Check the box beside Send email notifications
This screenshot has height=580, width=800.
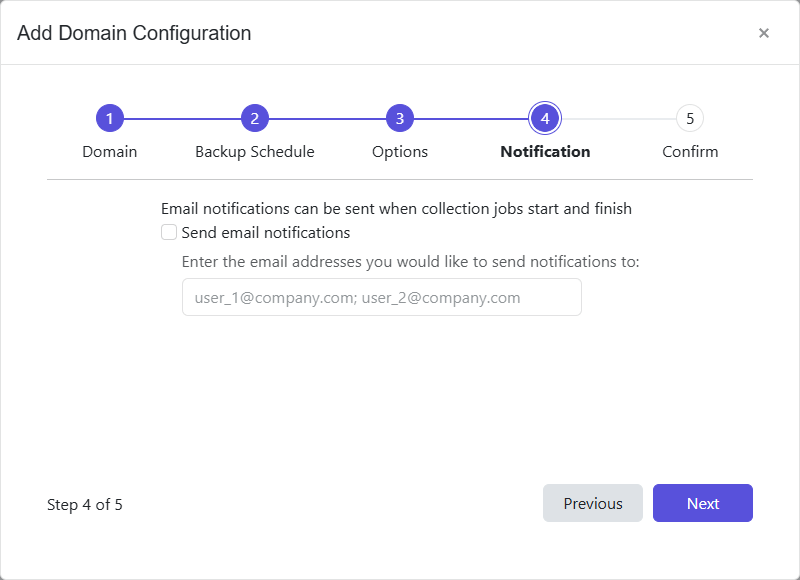[169, 232]
